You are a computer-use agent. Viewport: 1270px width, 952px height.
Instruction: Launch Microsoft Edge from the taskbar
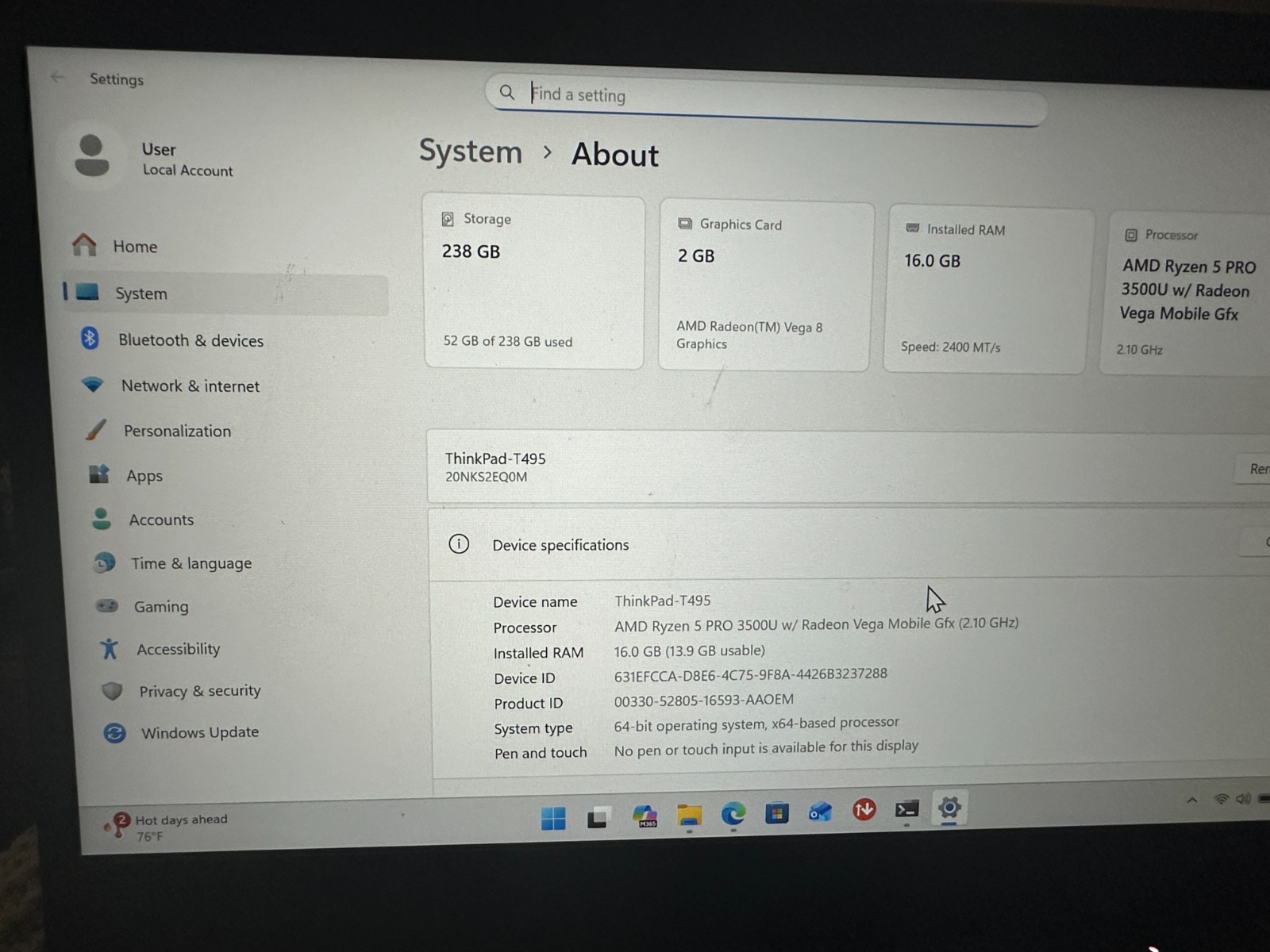(x=733, y=814)
